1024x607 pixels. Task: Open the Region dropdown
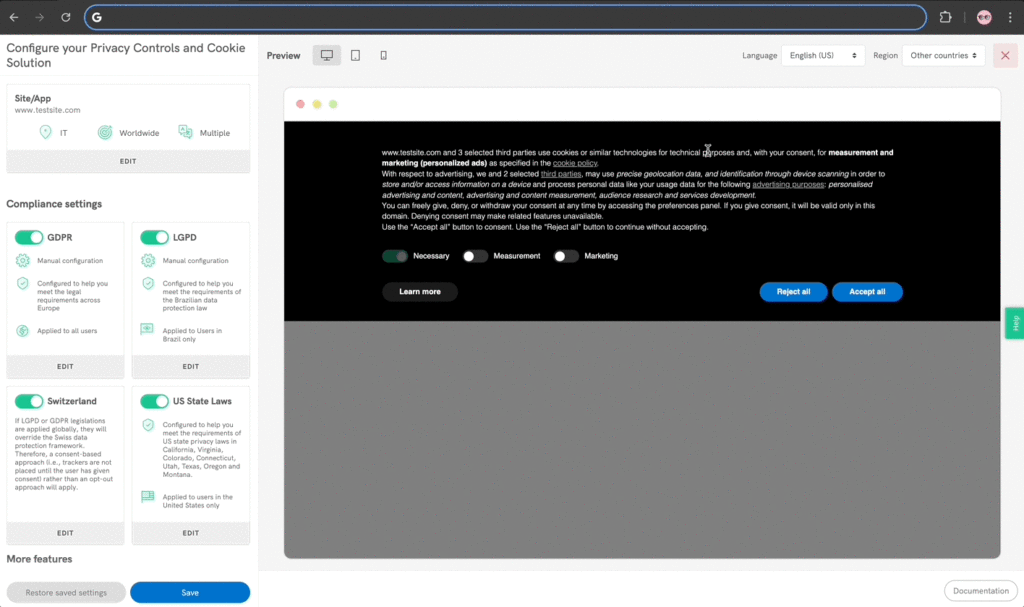tap(943, 56)
